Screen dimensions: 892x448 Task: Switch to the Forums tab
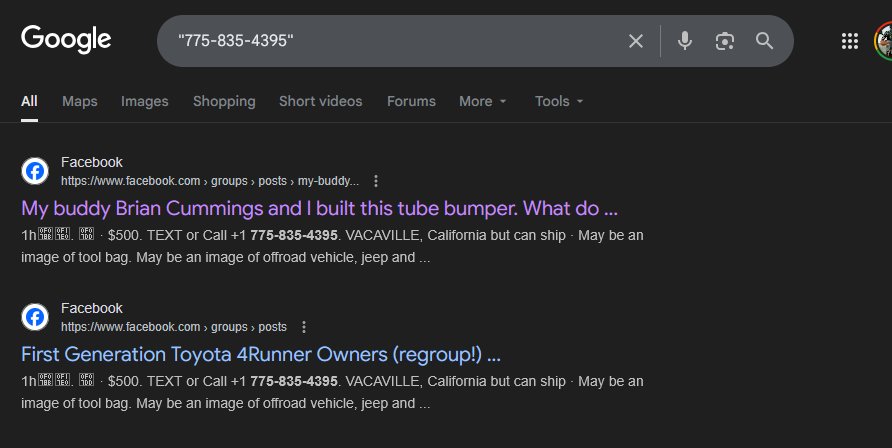411,101
